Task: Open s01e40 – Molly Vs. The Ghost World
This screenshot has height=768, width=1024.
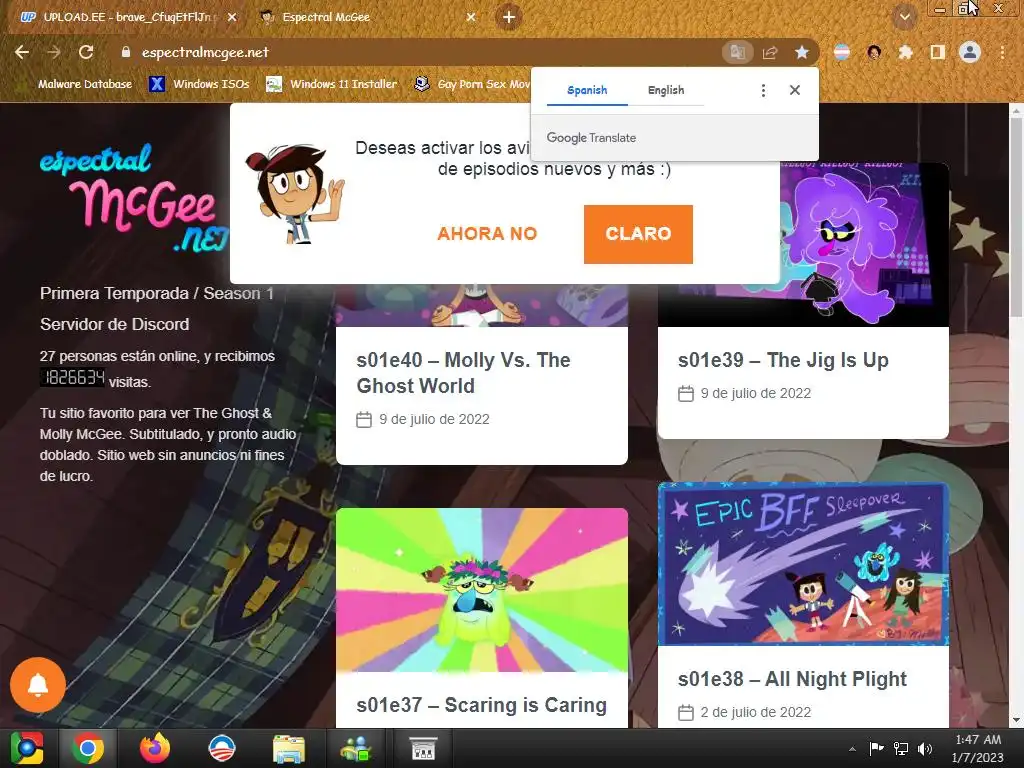Action: click(464, 373)
